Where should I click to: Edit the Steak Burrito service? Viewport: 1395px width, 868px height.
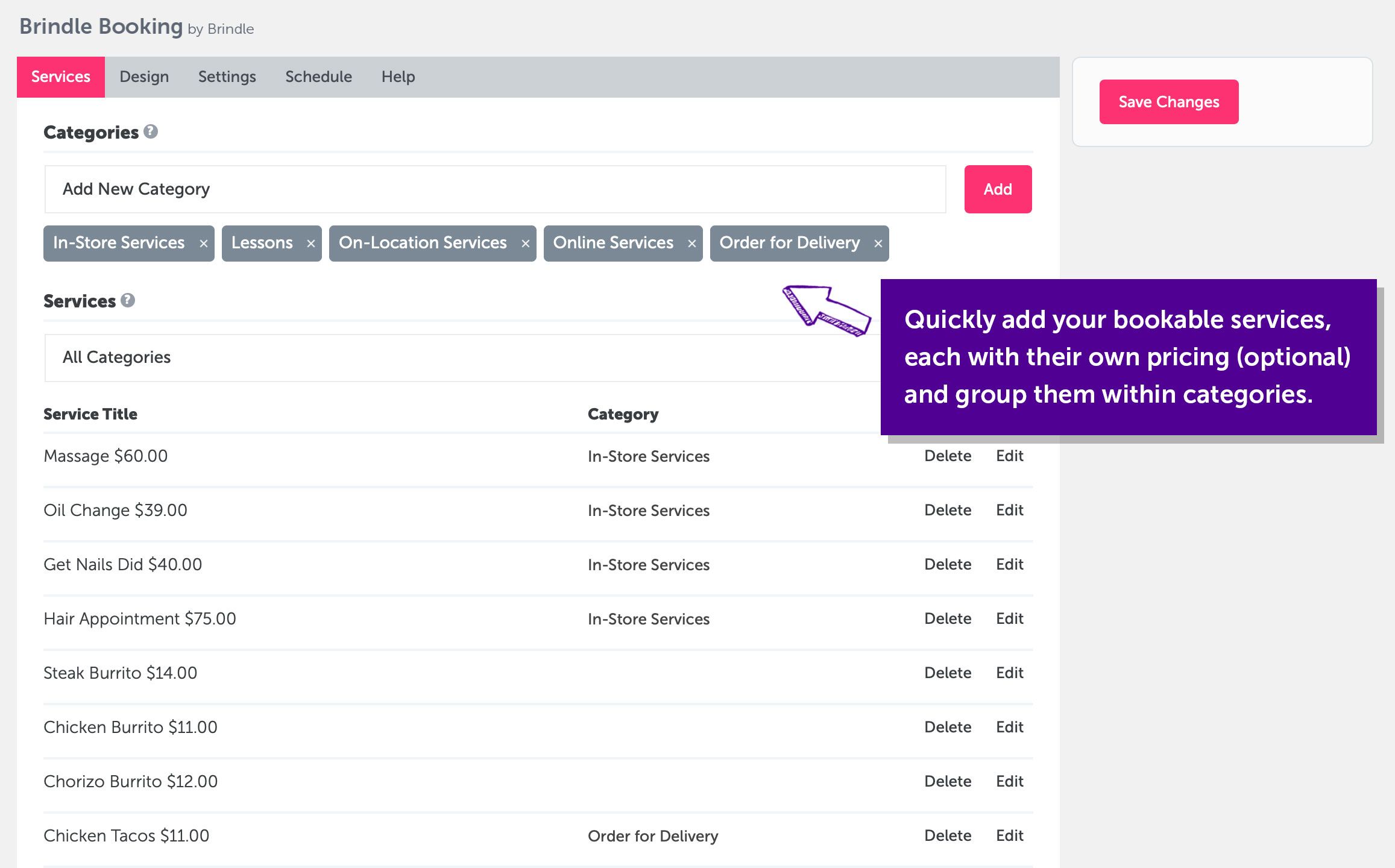1010,673
